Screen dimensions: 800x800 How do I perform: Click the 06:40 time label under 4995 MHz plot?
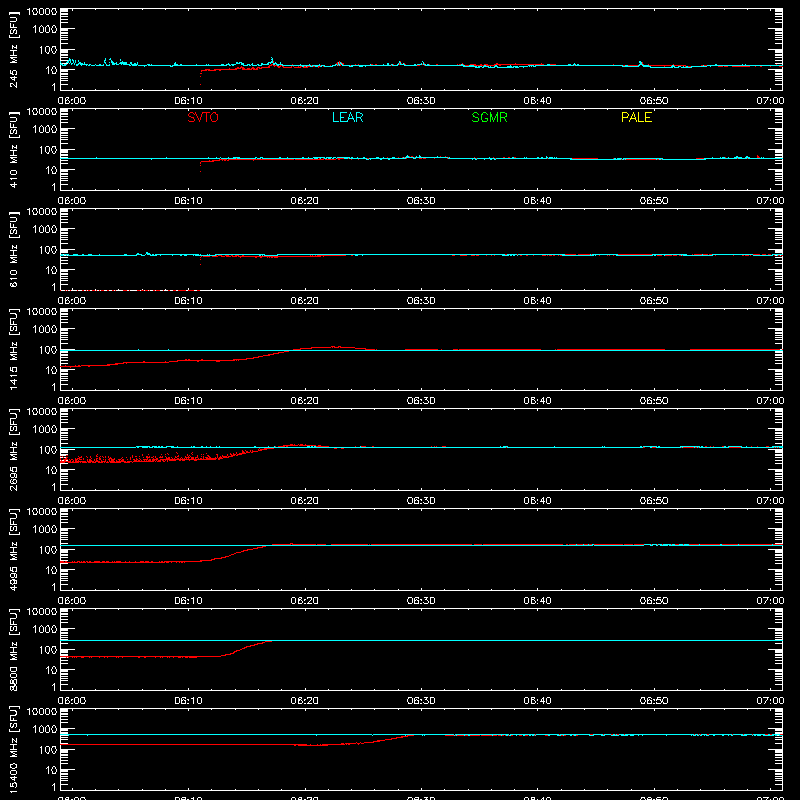537,601
